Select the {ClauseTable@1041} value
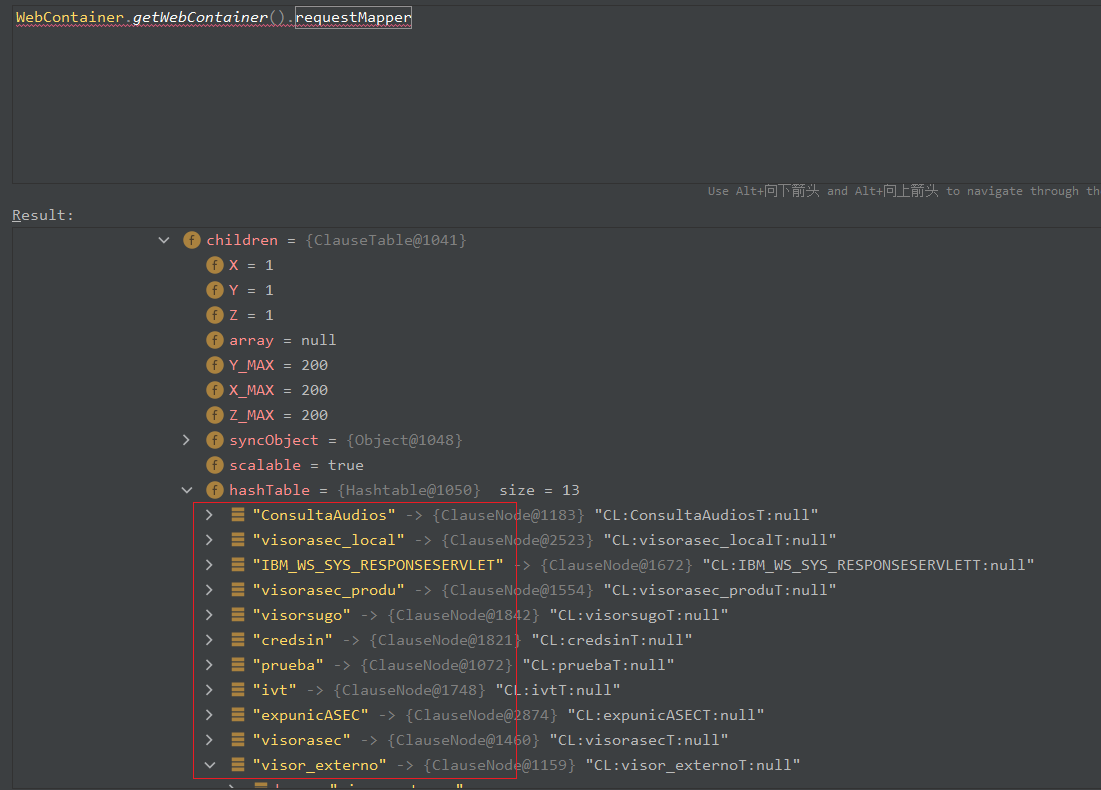This screenshot has height=790, width=1101. click(x=385, y=240)
